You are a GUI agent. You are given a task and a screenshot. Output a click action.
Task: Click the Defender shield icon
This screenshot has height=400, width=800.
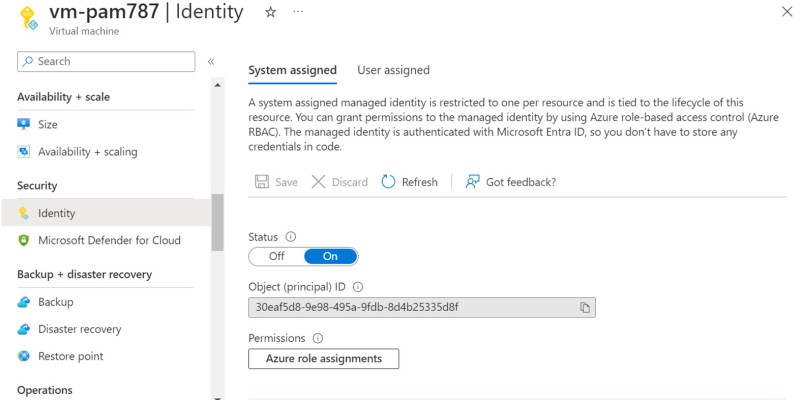pos(23,240)
